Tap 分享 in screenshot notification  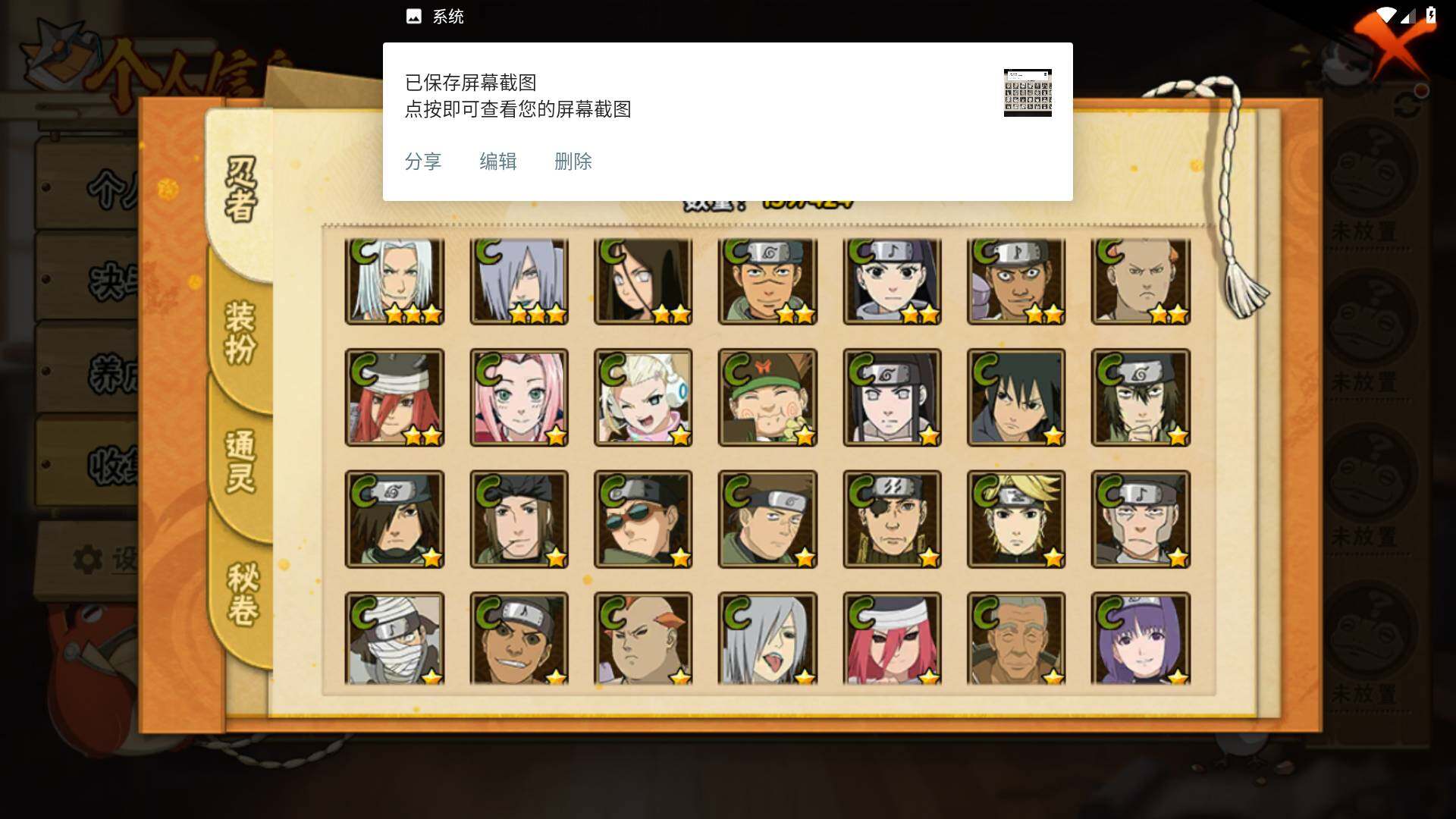coord(423,162)
